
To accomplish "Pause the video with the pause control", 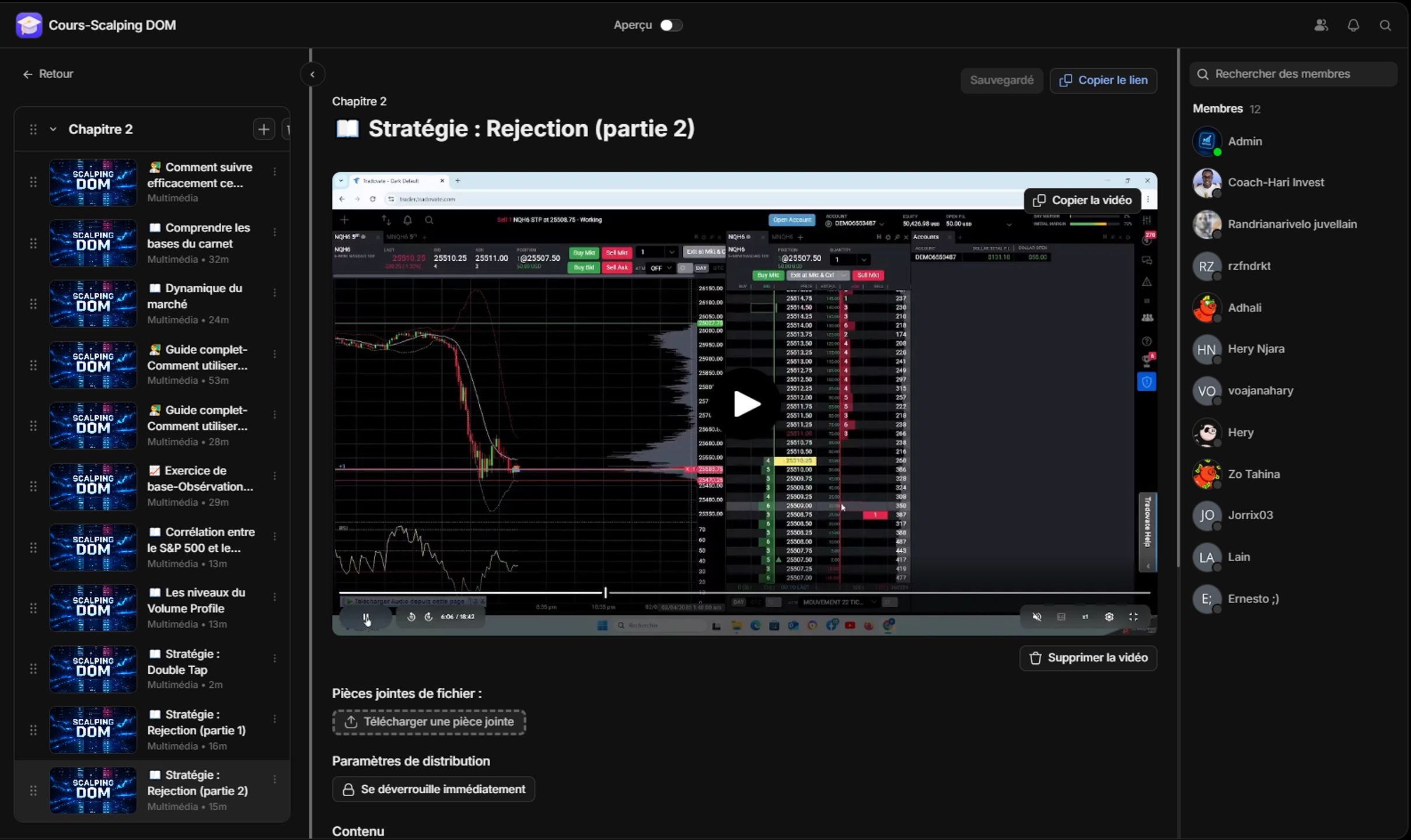I will [x=366, y=617].
